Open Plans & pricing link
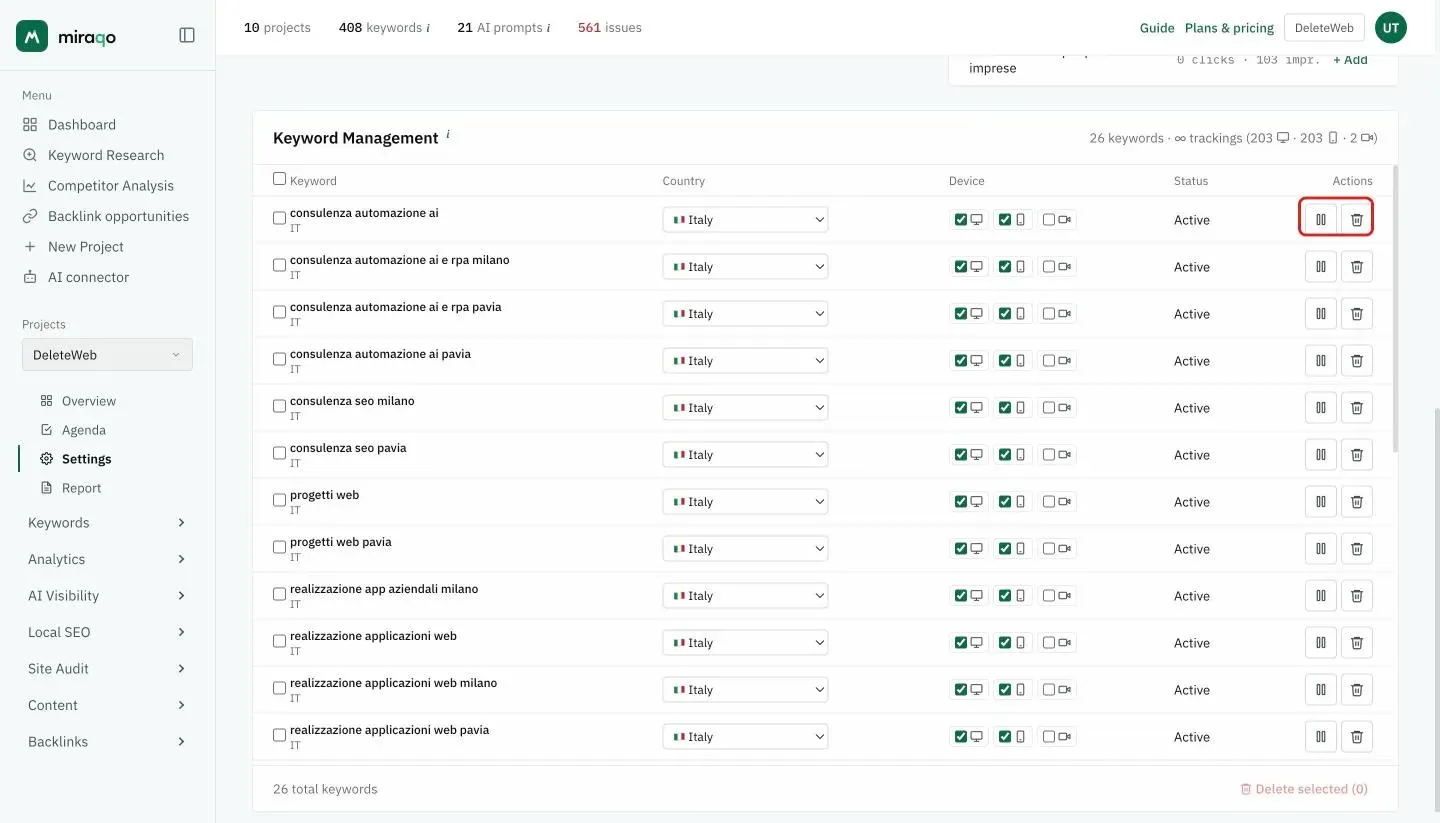 (1229, 28)
